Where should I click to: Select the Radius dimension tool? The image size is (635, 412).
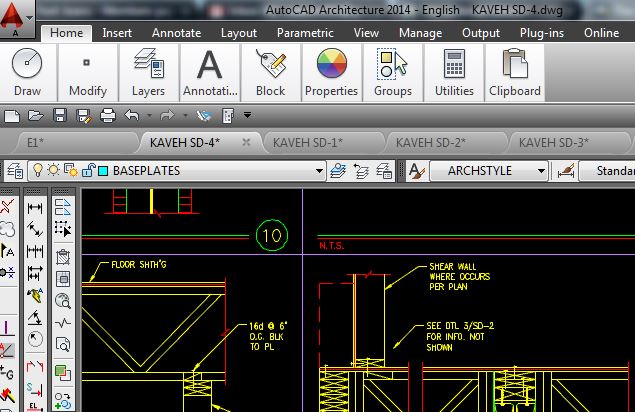(35, 339)
